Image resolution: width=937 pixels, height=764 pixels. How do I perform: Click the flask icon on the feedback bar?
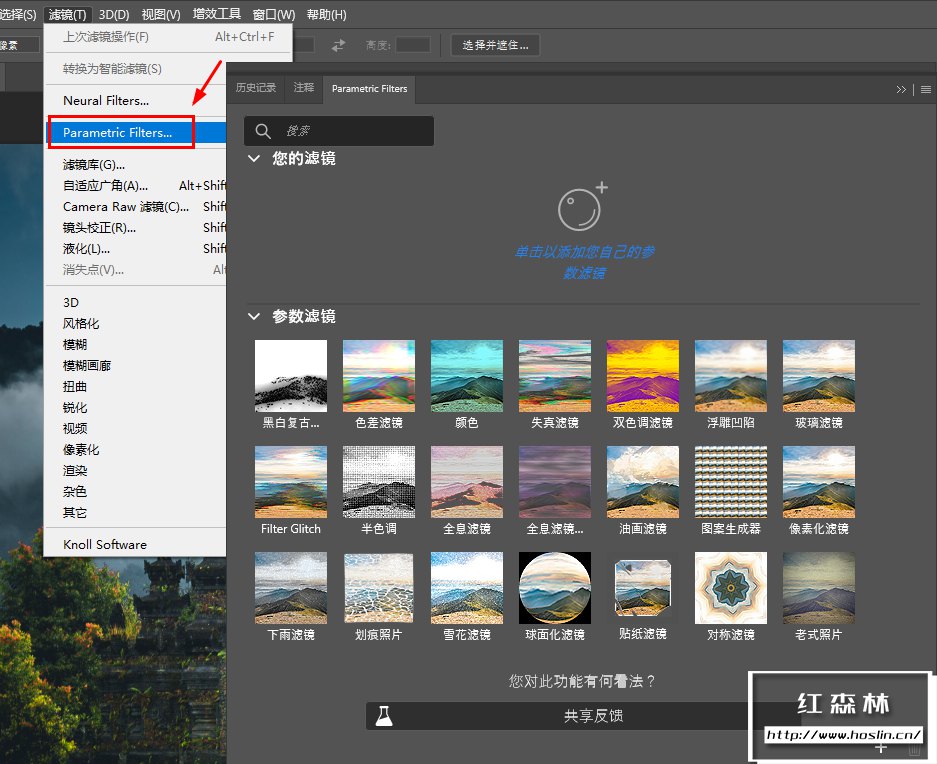click(384, 716)
